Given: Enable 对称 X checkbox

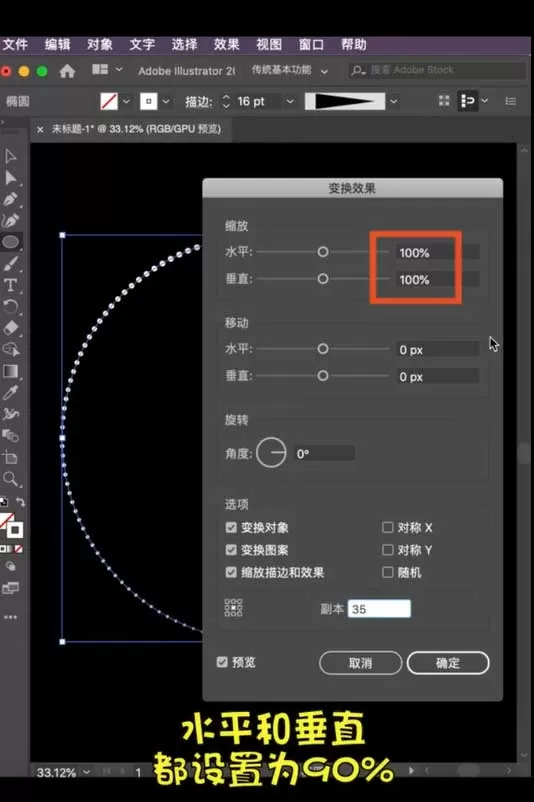Looking at the screenshot, I should pyautogui.click(x=388, y=527).
